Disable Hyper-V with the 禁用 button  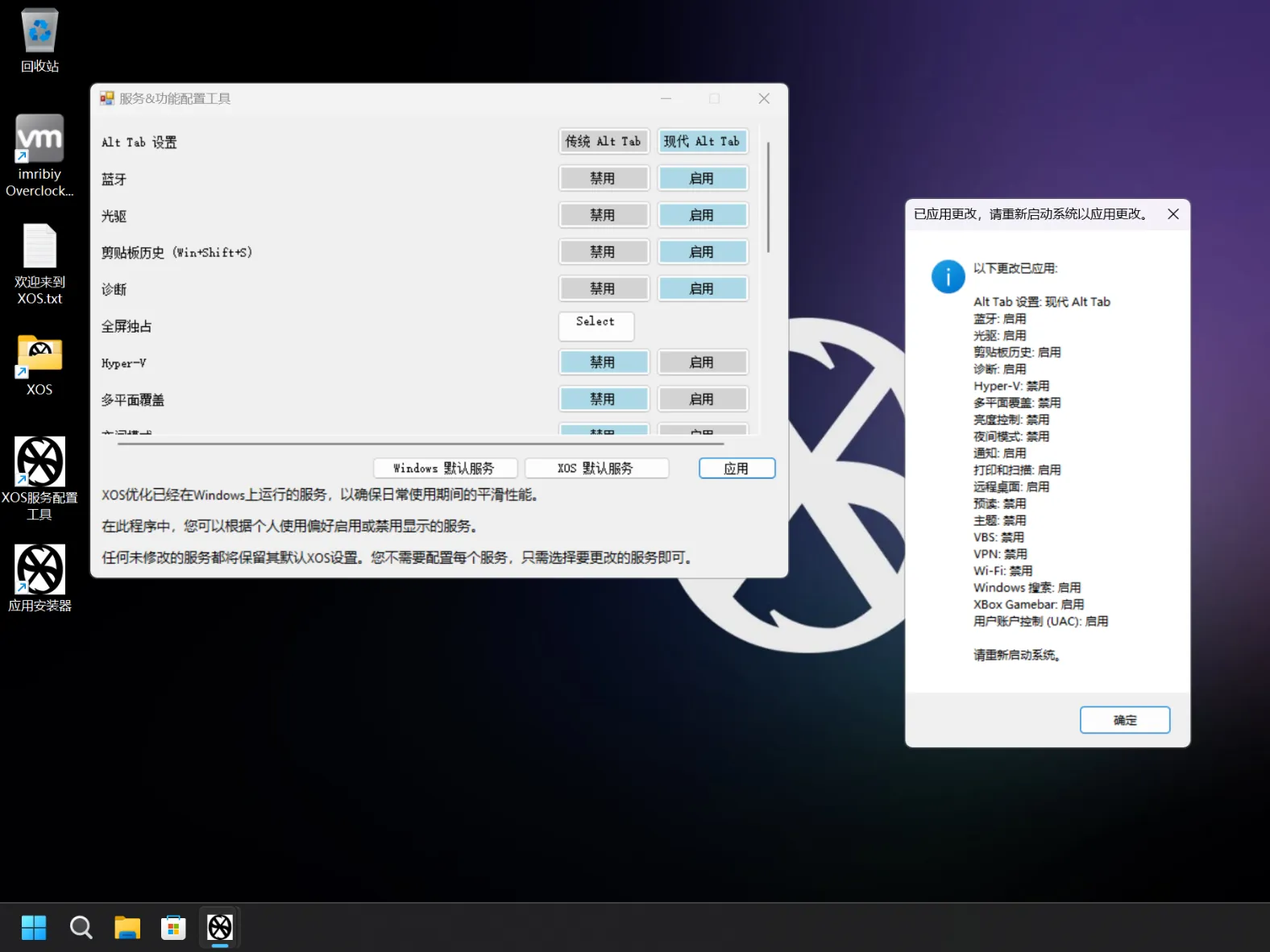click(604, 362)
